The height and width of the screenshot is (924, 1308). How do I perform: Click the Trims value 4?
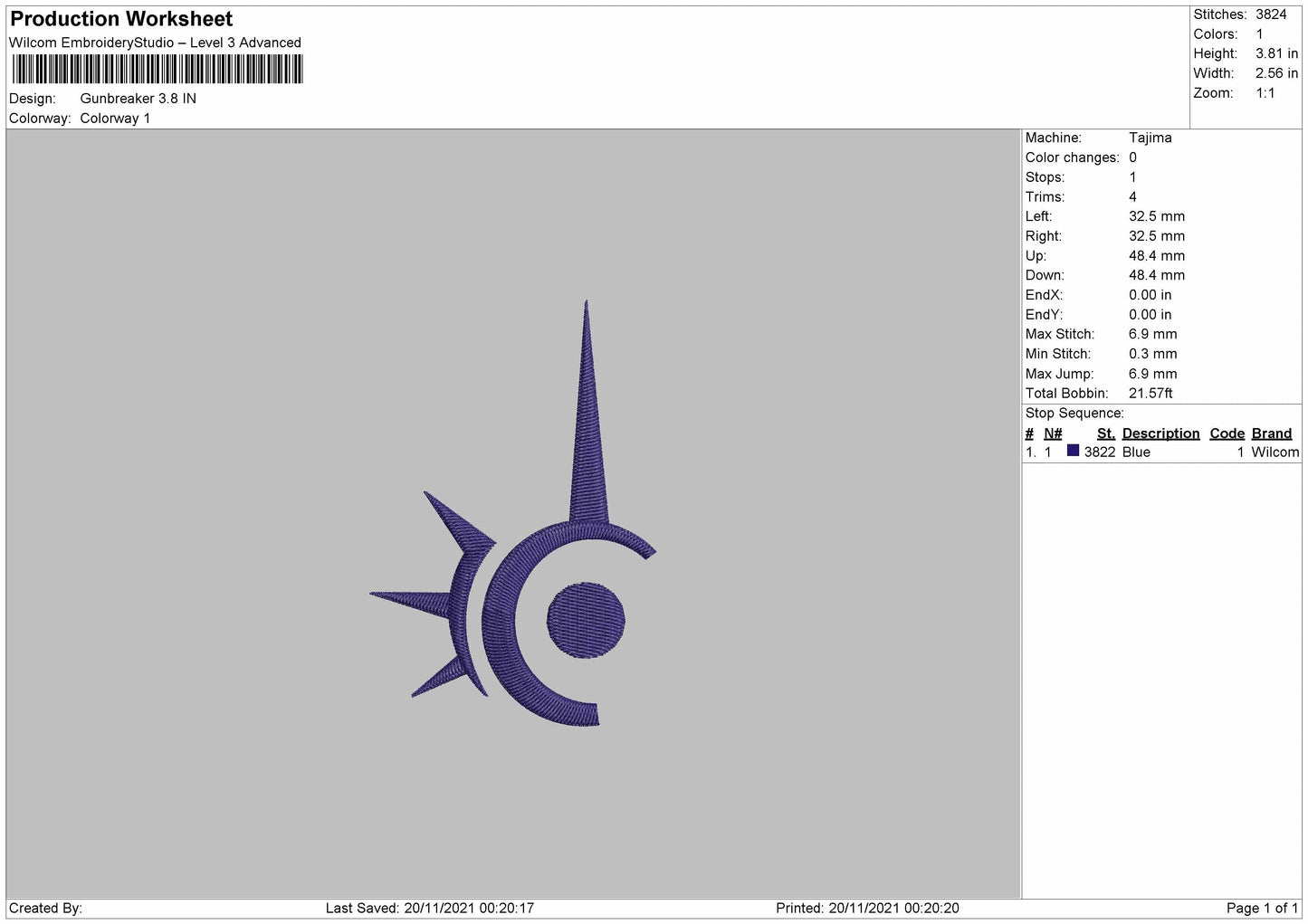(1133, 197)
